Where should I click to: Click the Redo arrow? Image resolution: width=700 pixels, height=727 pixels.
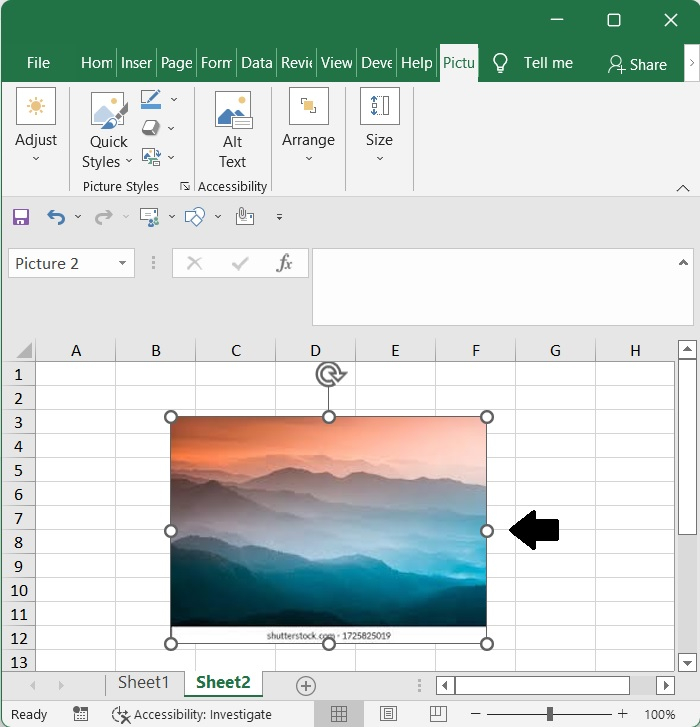tap(103, 217)
